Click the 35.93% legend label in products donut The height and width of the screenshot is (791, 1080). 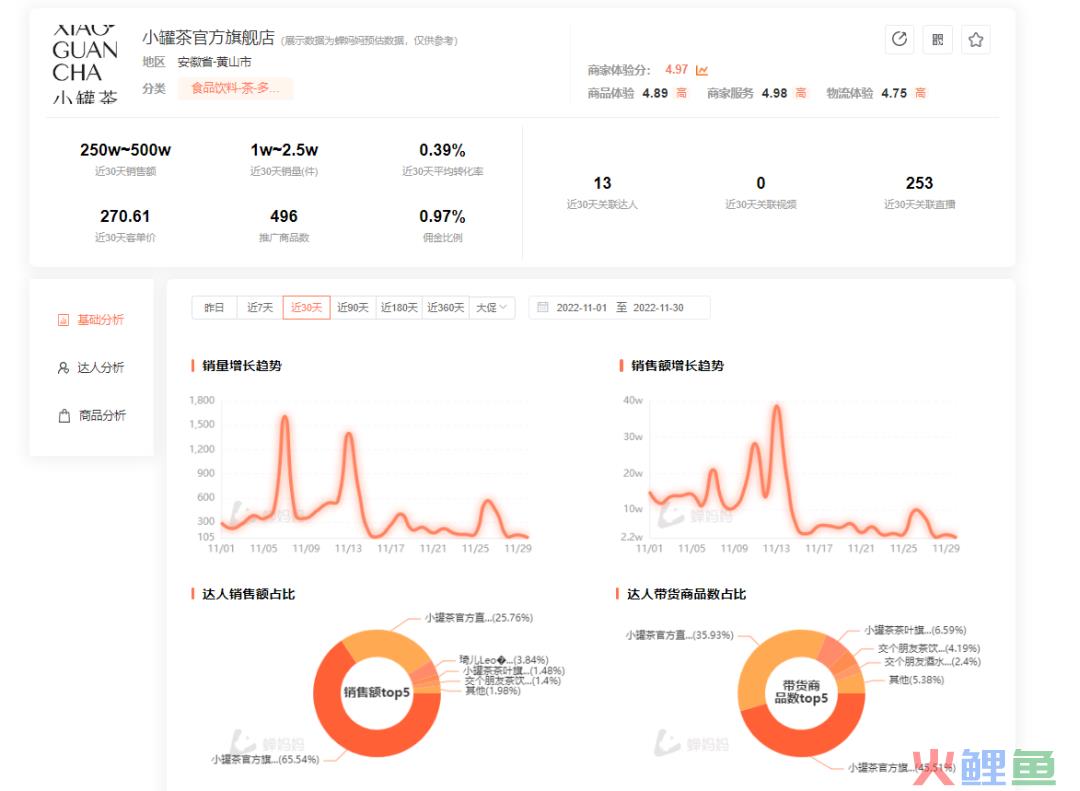pos(680,635)
